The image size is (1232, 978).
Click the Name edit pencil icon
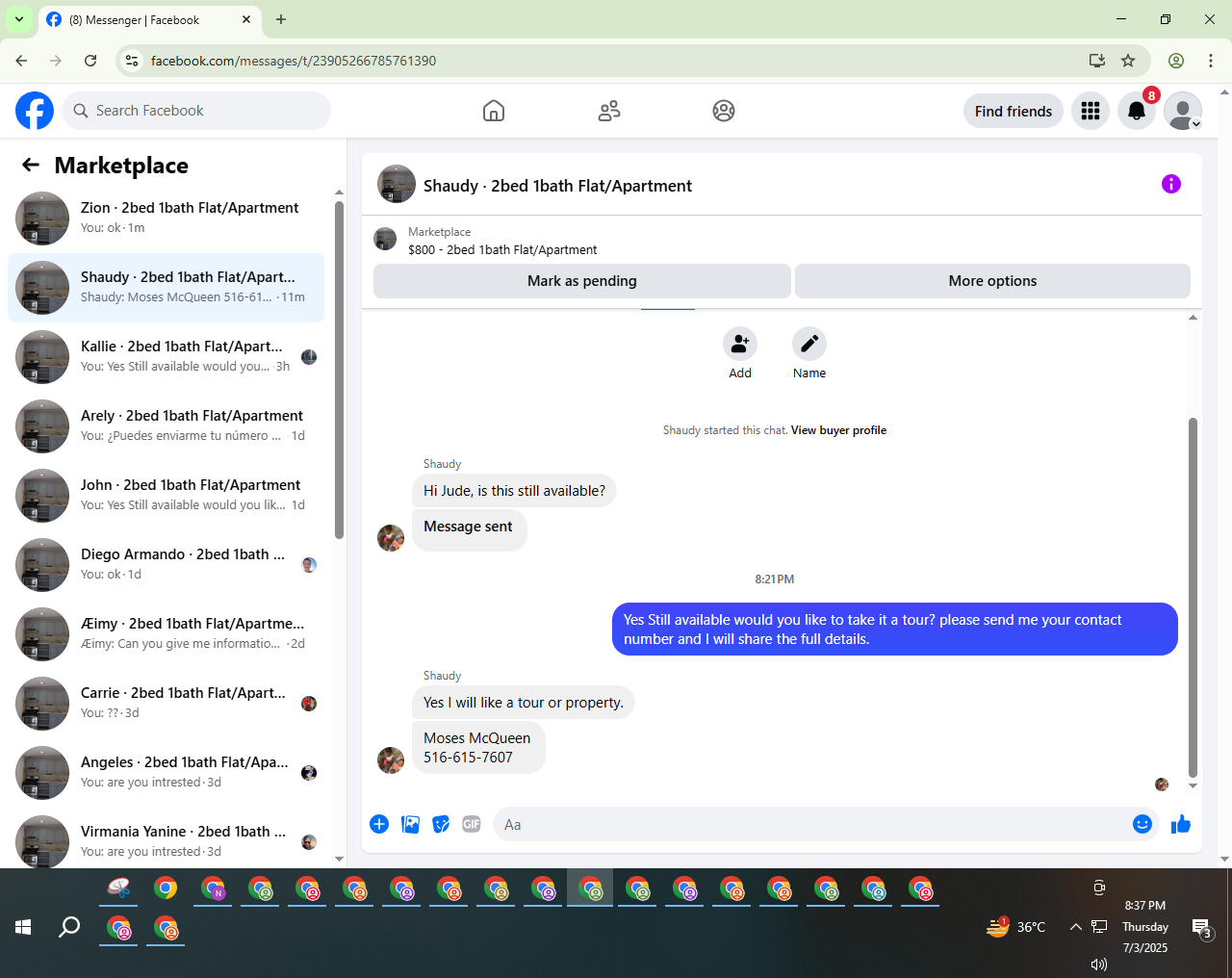[809, 344]
